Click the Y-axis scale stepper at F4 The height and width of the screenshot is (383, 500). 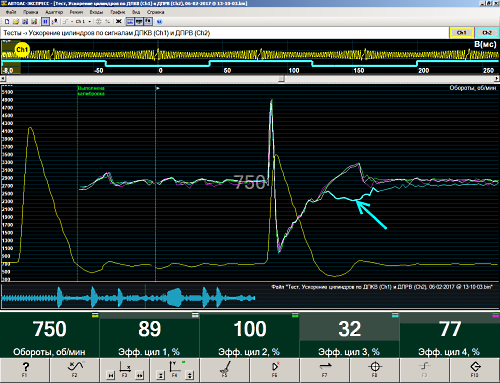tap(190, 376)
